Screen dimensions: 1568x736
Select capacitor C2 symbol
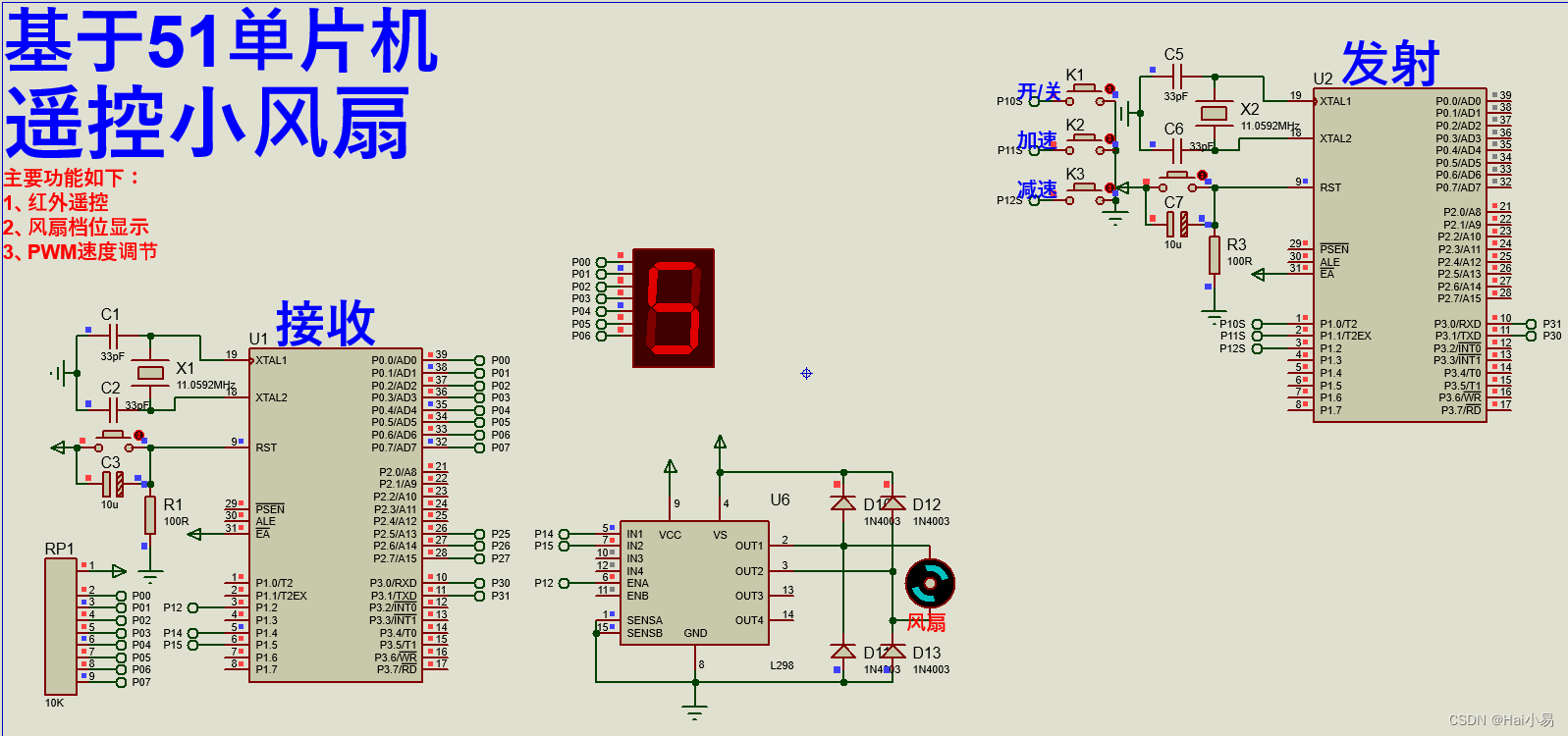(x=113, y=409)
